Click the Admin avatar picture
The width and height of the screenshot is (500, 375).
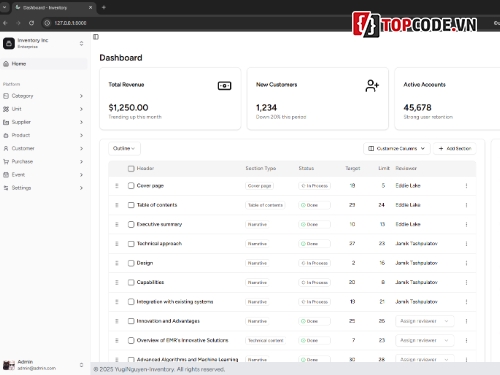[9, 365]
